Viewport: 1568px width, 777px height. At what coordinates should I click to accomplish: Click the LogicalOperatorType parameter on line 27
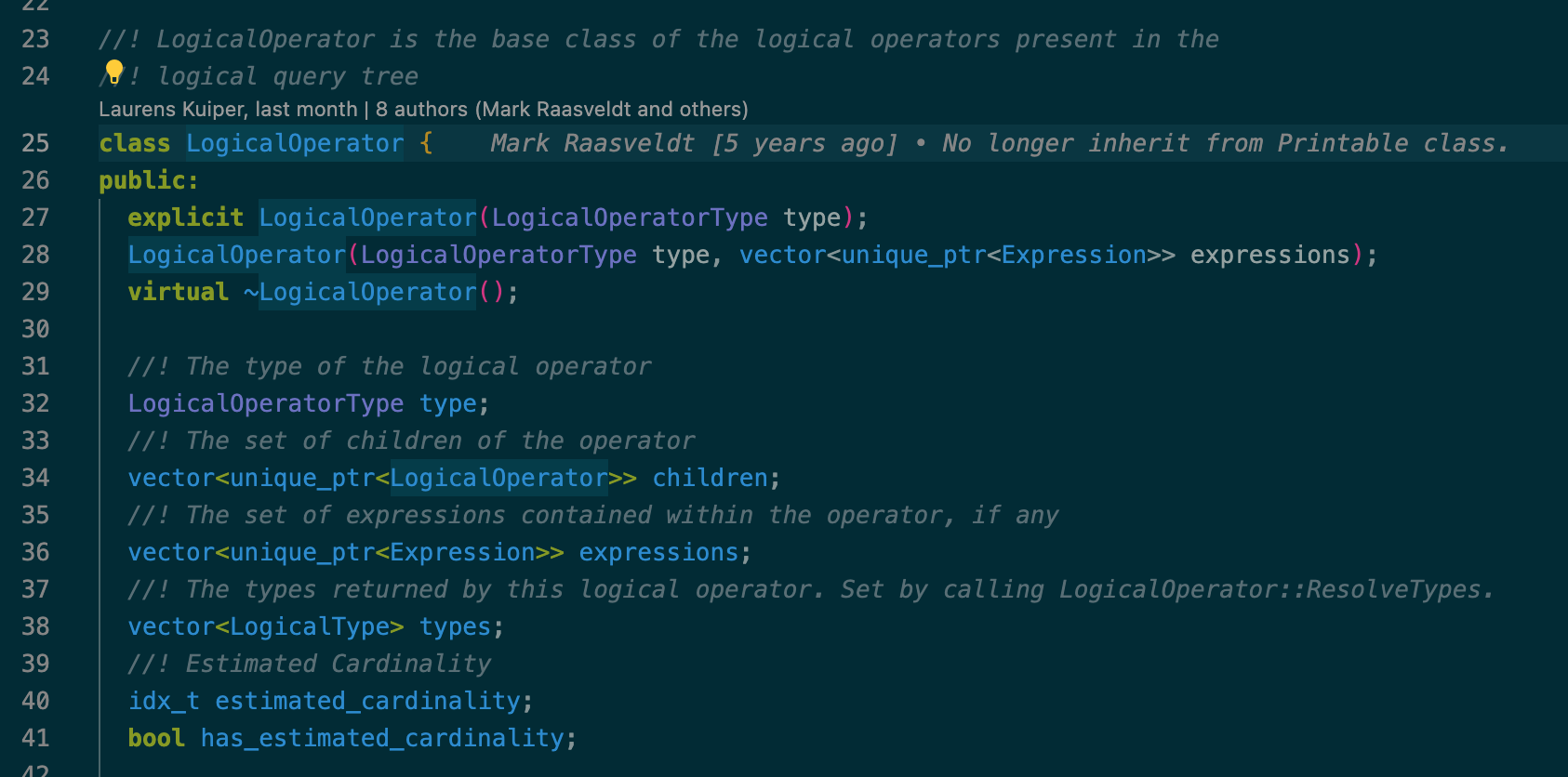[x=630, y=217]
